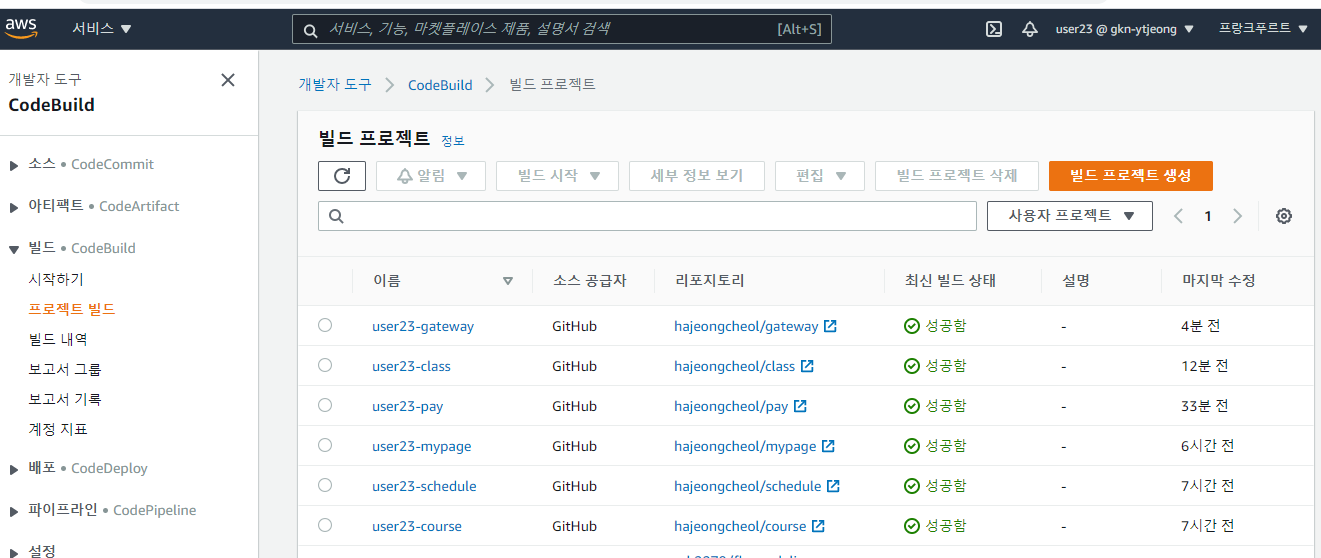Image resolution: width=1321 pixels, height=558 pixels.
Task: Select the user23-course radio button
Action: (x=325, y=525)
